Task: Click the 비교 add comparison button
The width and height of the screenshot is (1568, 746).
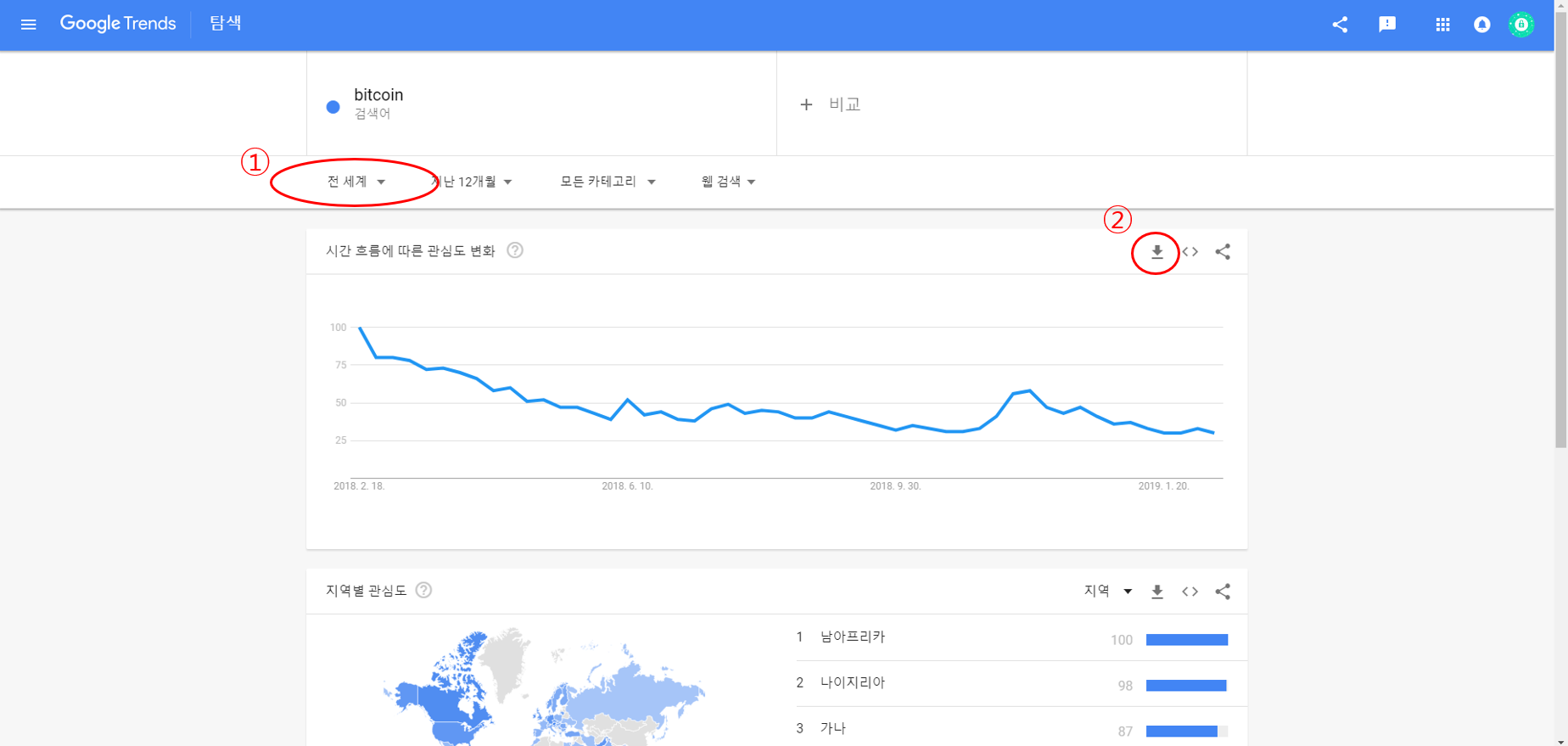Action: pyautogui.click(x=831, y=104)
